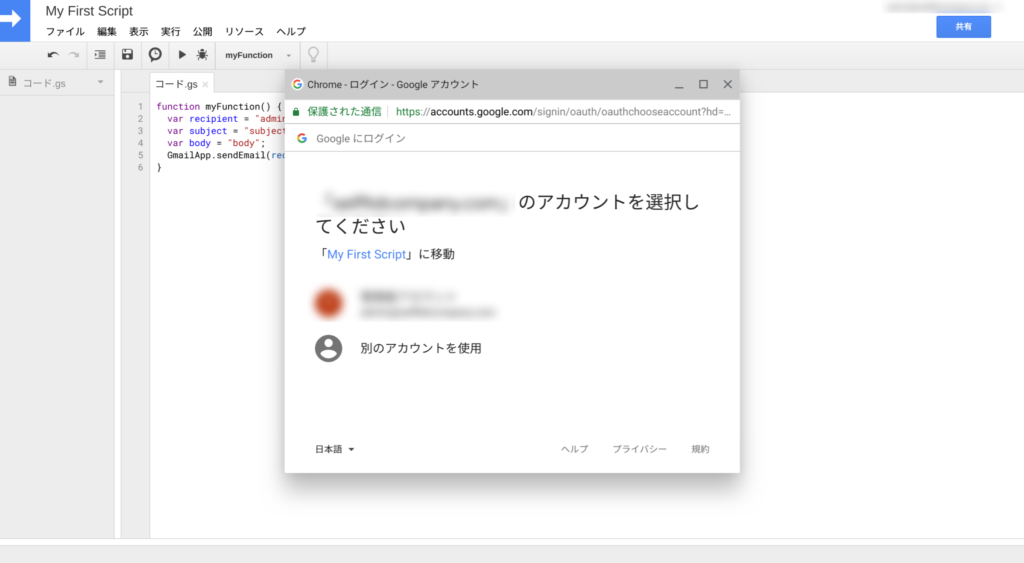1024x563 pixels.
Task: Open the 表示 menu
Action: 138,31
